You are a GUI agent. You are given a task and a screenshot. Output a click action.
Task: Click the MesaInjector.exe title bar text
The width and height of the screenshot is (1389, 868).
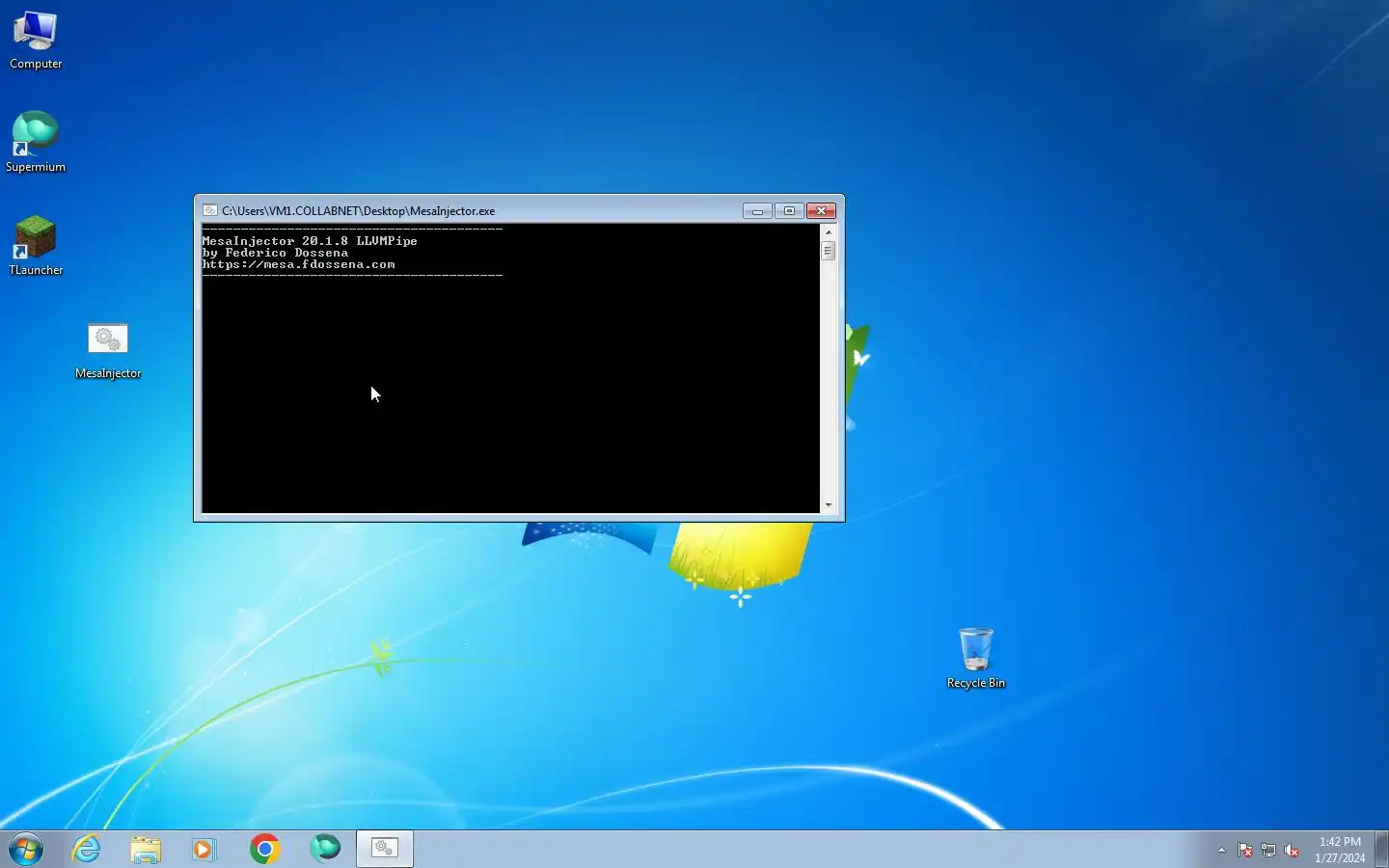[x=358, y=210]
